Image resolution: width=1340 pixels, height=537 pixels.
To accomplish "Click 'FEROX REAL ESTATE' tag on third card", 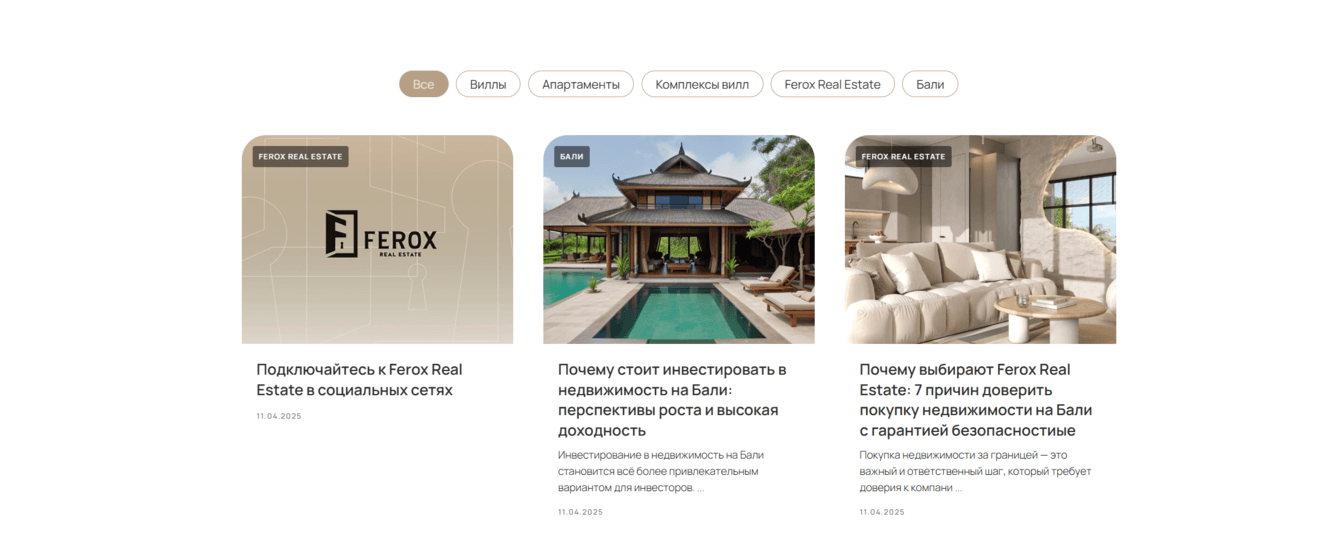I will [903, 156].
